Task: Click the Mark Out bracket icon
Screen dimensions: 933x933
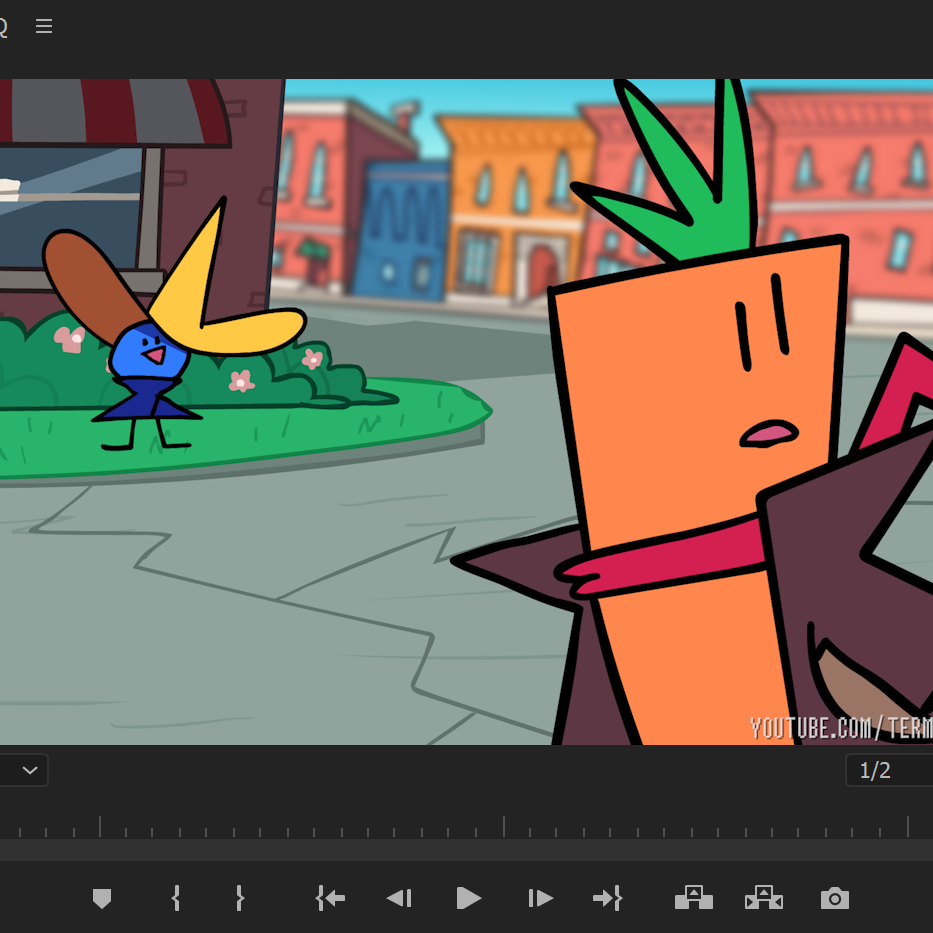Action: click(240, 898)
